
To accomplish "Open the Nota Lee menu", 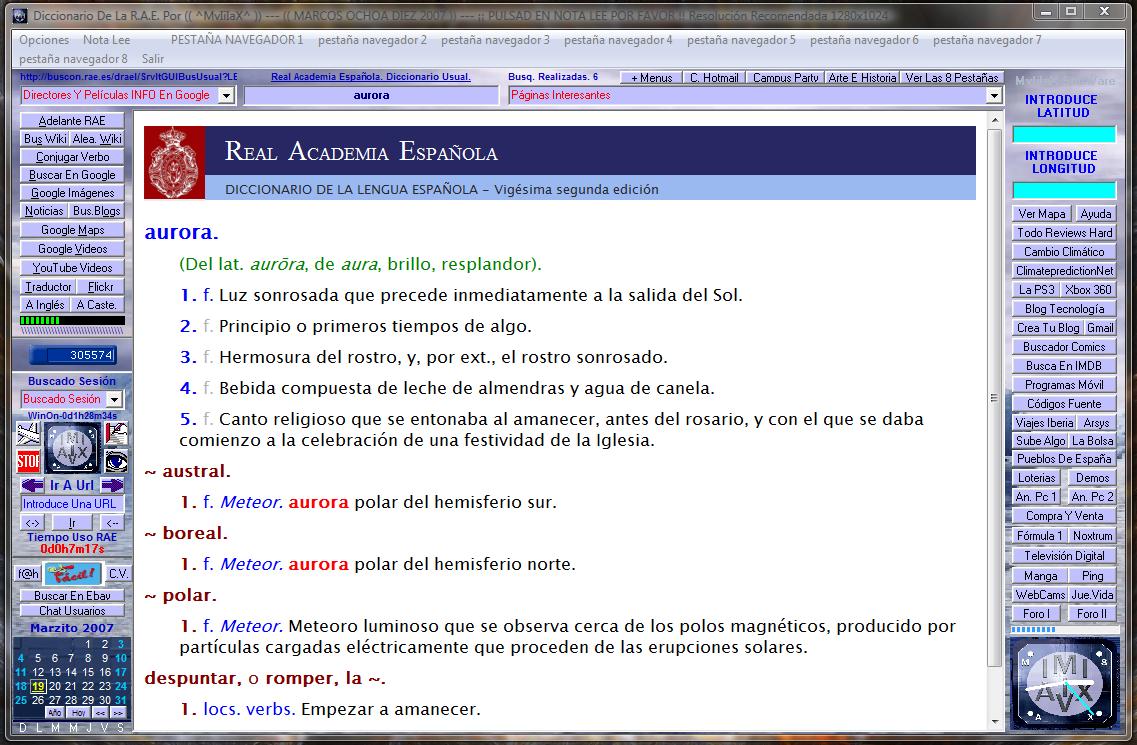I will pyautogui.click(x=107, y=40).
